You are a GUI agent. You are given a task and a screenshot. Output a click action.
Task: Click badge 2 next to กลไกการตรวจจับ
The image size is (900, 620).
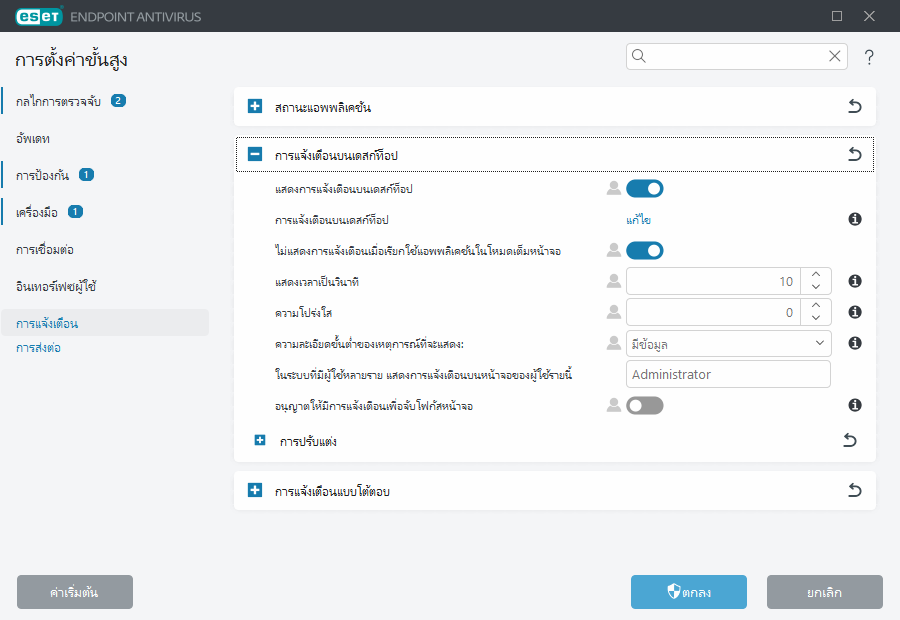[118, 100]
